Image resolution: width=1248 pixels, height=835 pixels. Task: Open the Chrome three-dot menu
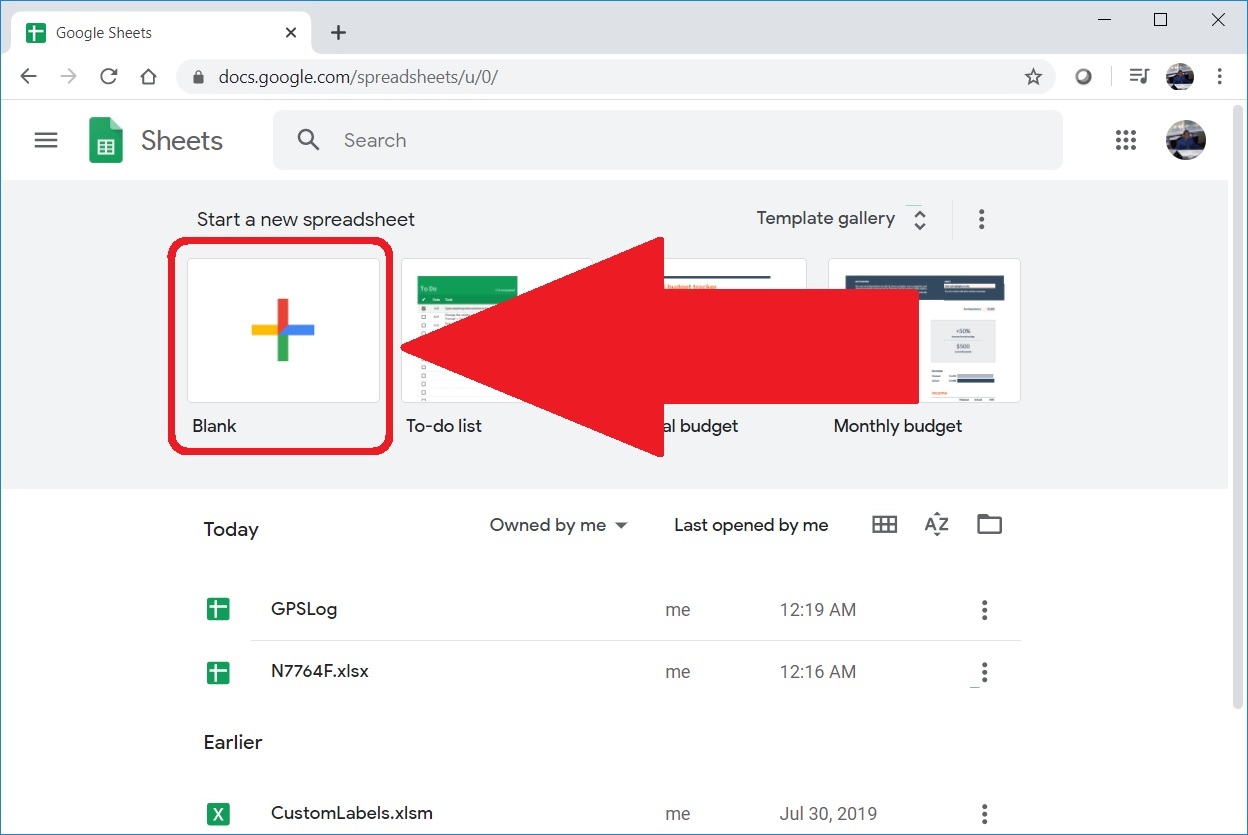1219,77
